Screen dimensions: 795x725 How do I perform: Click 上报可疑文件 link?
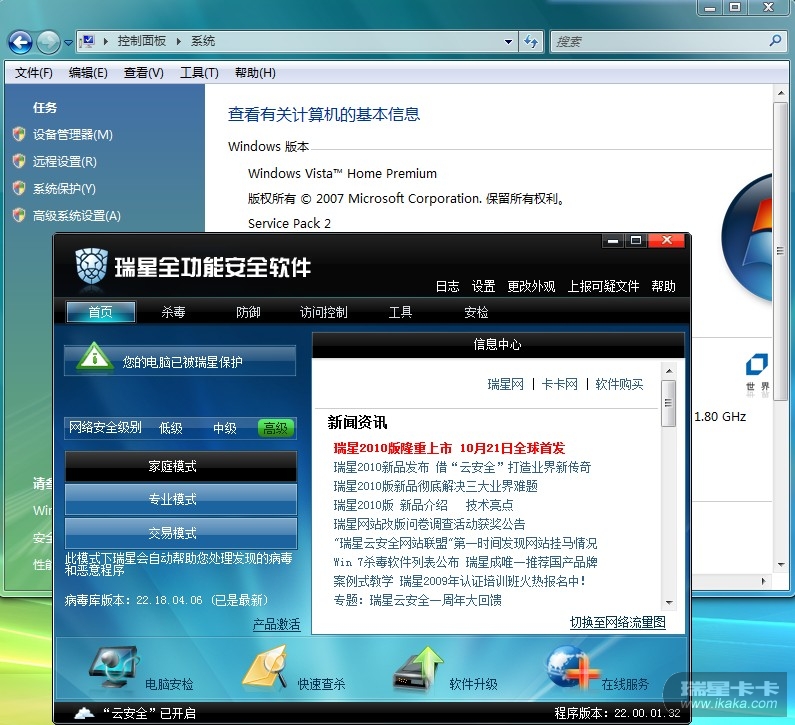[603, 286]
